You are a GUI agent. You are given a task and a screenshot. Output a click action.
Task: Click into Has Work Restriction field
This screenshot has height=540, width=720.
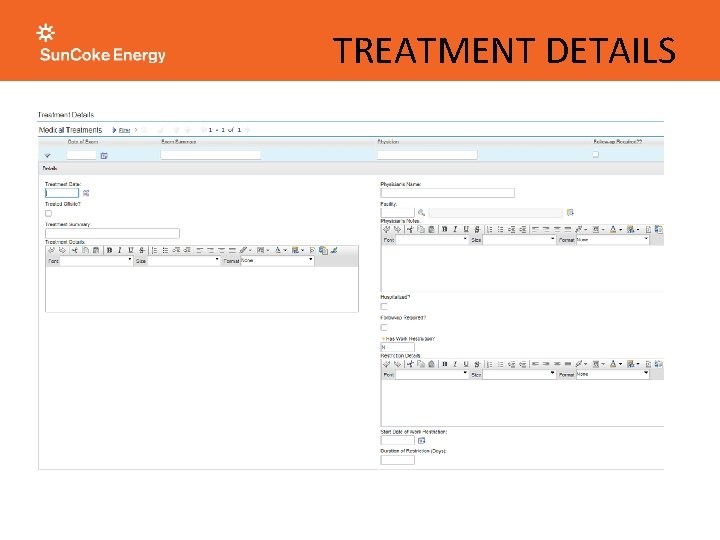[398, 347]
